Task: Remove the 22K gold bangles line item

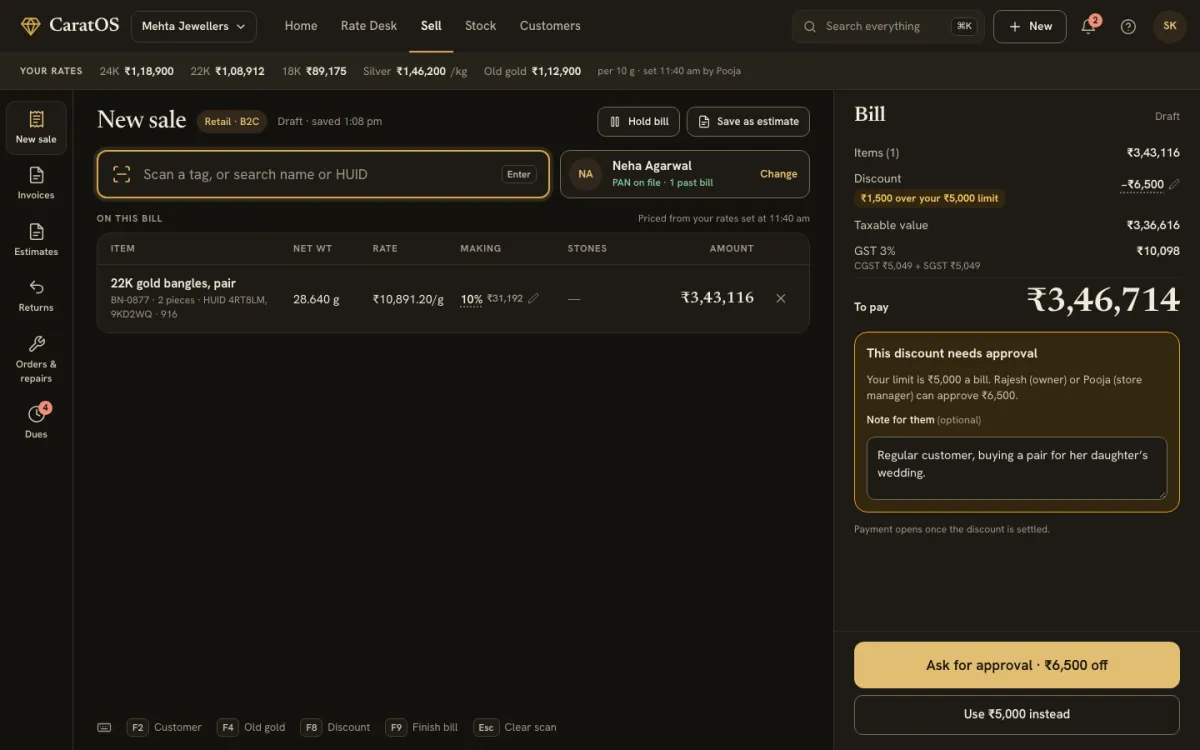Action: coord(781,298)
